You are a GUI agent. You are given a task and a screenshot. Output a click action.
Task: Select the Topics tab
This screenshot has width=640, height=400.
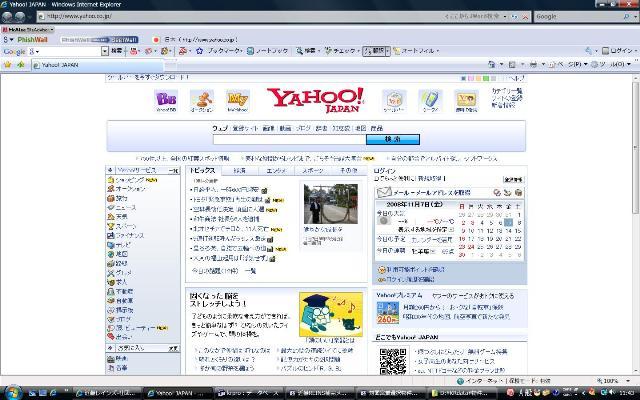point(202,170)
